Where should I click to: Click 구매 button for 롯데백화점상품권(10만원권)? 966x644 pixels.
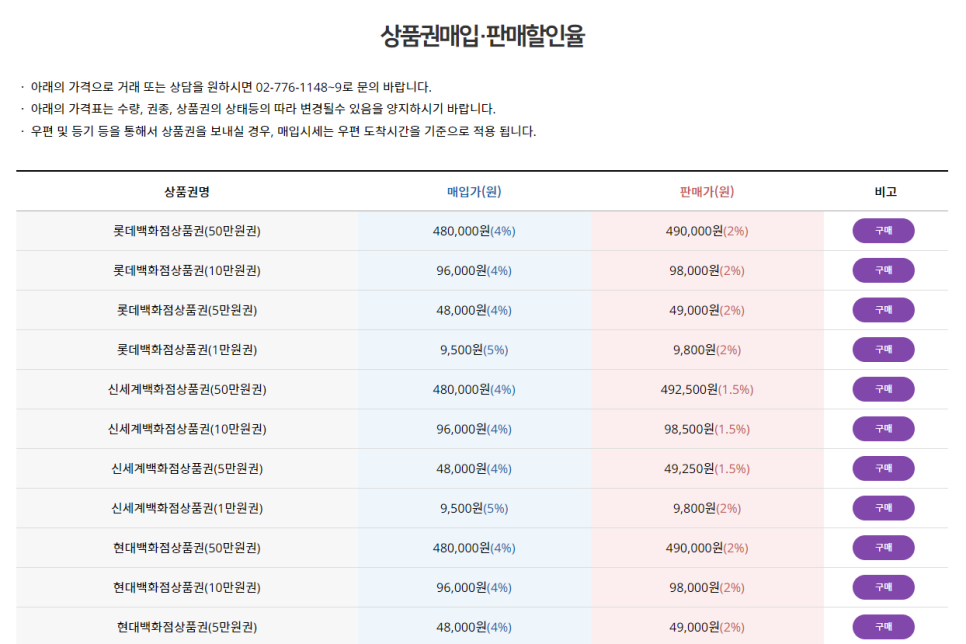[x=883, y=270]
